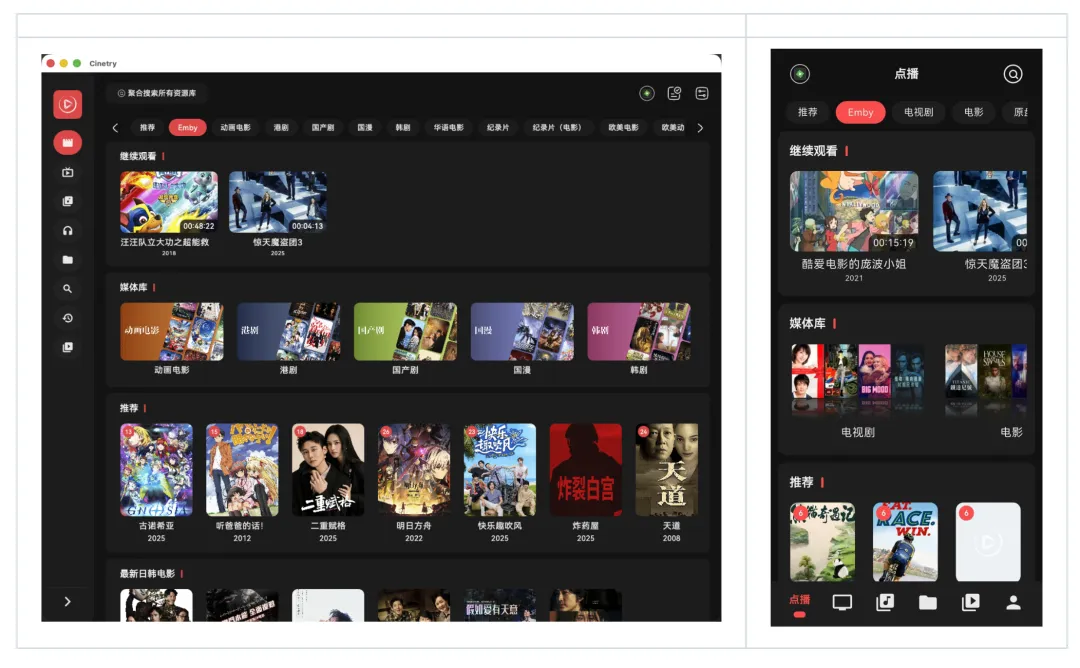Tap the playlist icon in mobile bottom bar
1080x668 pixels.
970,603
